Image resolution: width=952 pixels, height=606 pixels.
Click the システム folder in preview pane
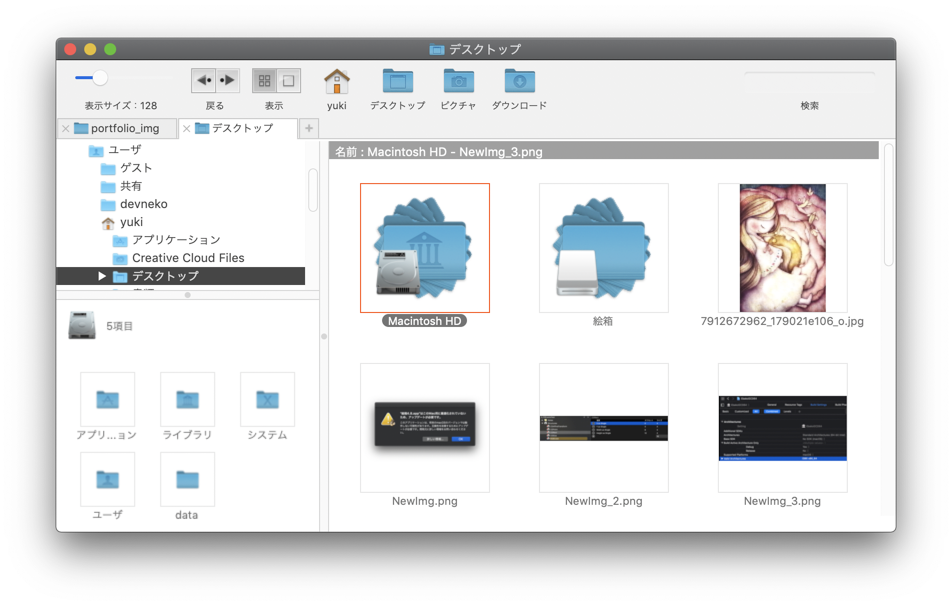coord(267,399)
